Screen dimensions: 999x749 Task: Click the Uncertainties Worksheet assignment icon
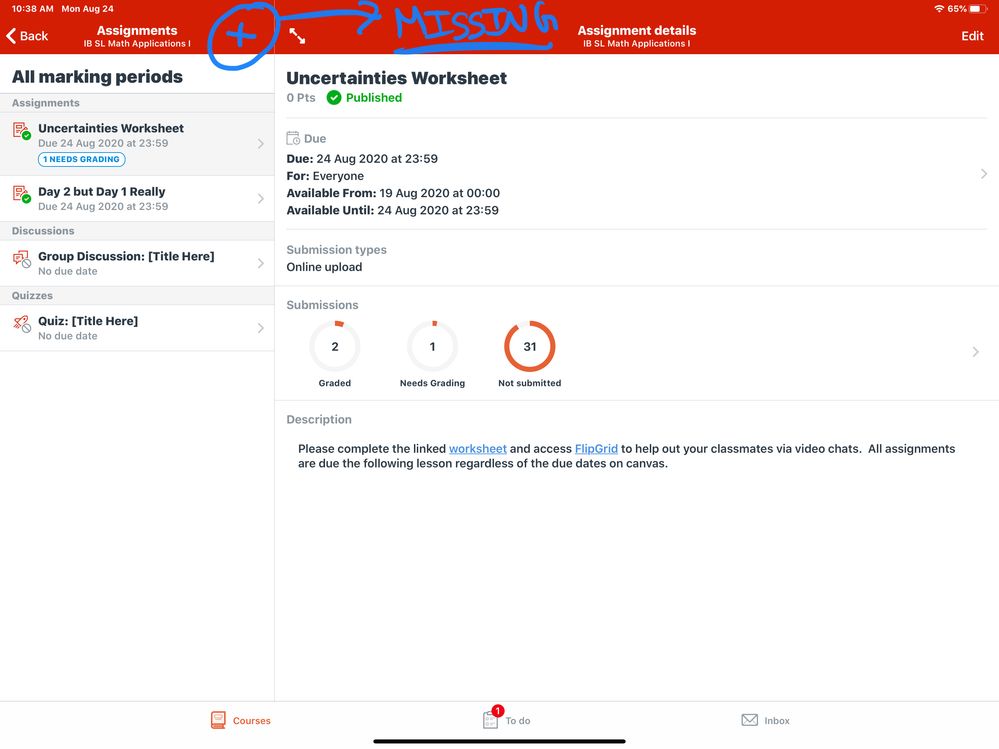[21, 130]
